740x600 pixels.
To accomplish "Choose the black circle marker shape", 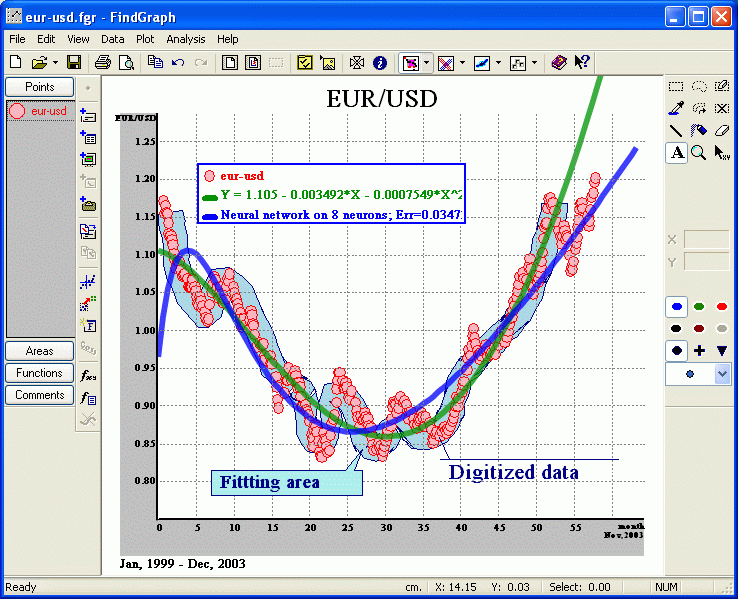I will [677, 351].
